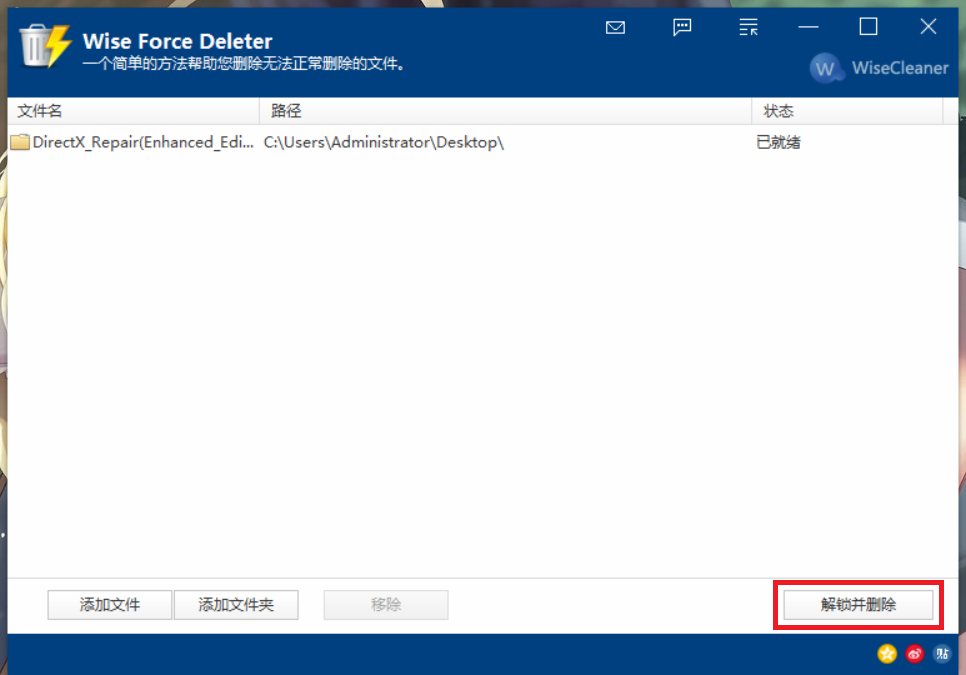Click the path C:\Users\Administrator\Desktop\ cell

384,142
